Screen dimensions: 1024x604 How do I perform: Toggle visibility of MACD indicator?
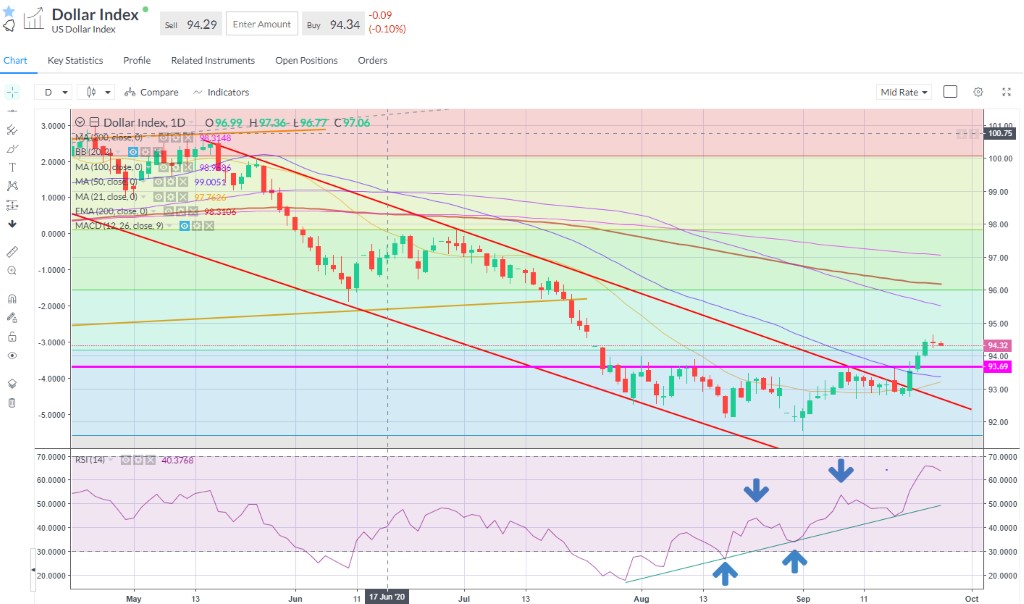tap(185, 226)
